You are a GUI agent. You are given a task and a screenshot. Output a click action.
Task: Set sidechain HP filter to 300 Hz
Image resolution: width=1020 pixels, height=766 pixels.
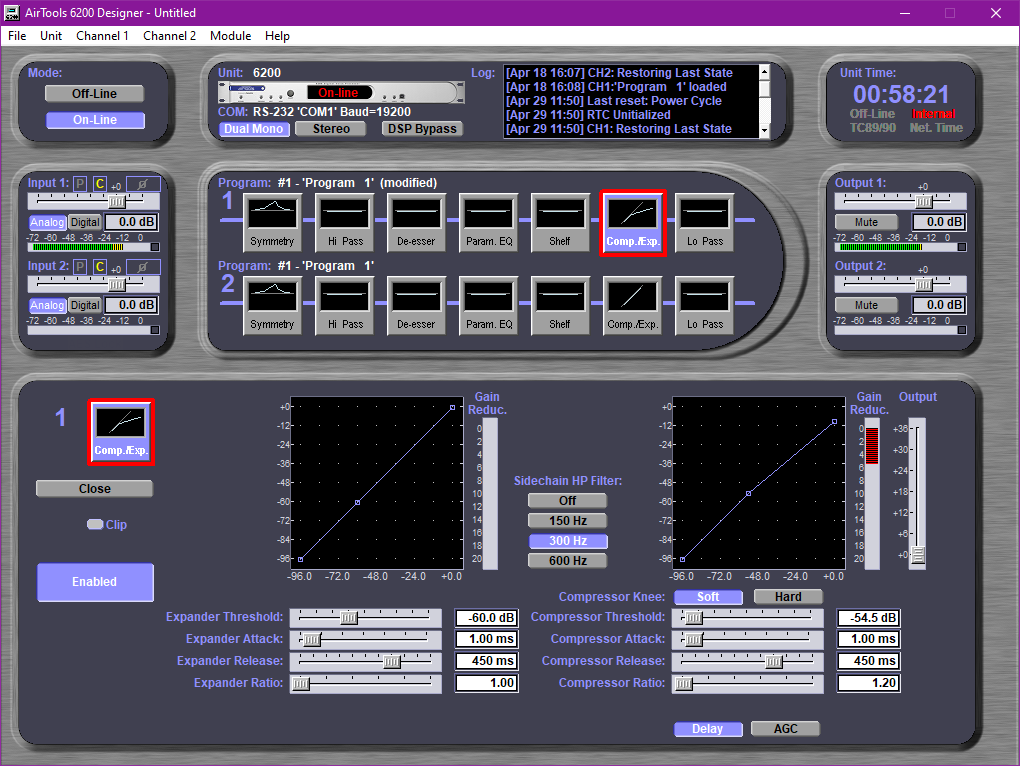(568, 541)
